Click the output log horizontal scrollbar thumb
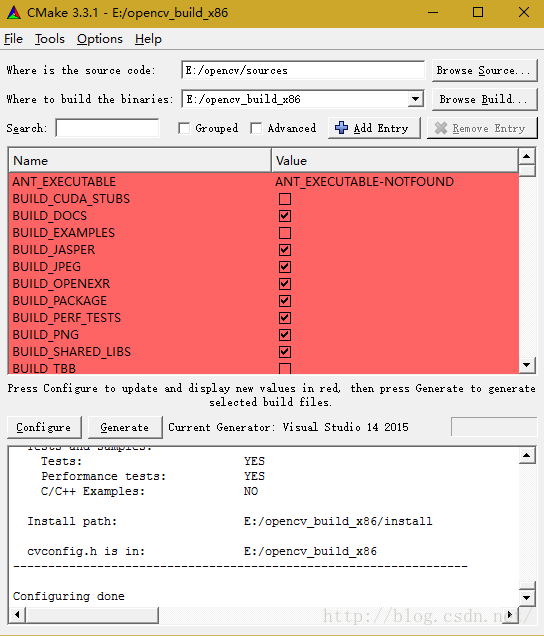This screenshot has height=636, width=544. point(92,615)
